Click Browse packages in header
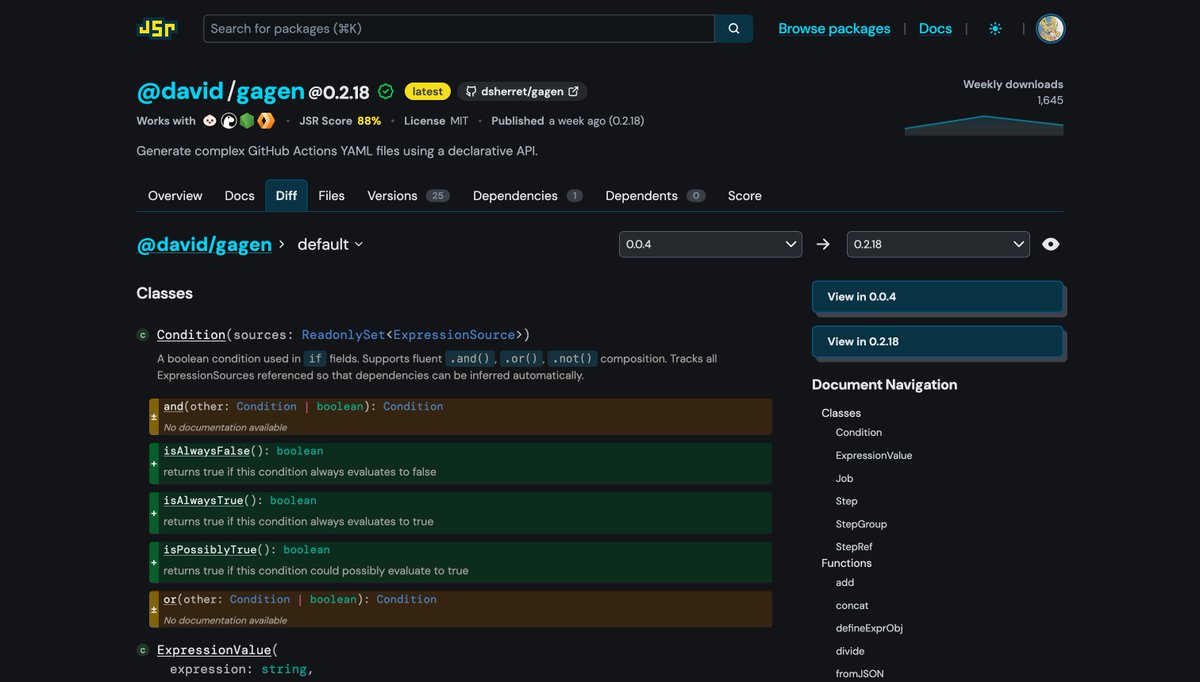The height and width of the screenshot is (682, 1200). (x=834, y=29)
